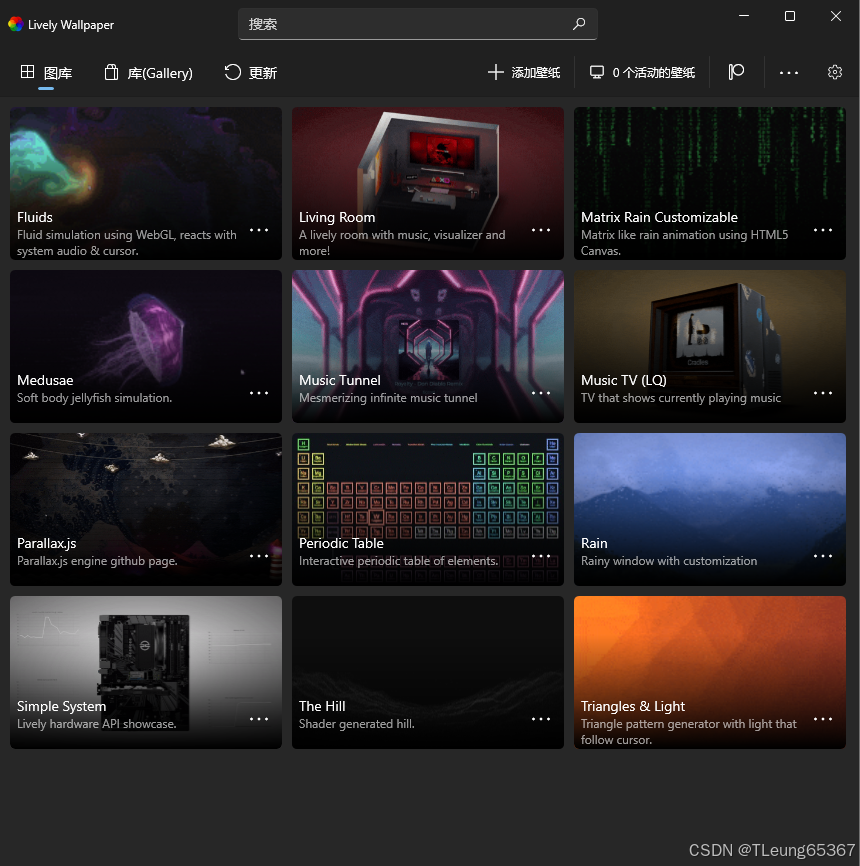This screenshot has height=866, width=860.
Task: Maximize the Lively Wallpaper window
Action: coord(790,16)
